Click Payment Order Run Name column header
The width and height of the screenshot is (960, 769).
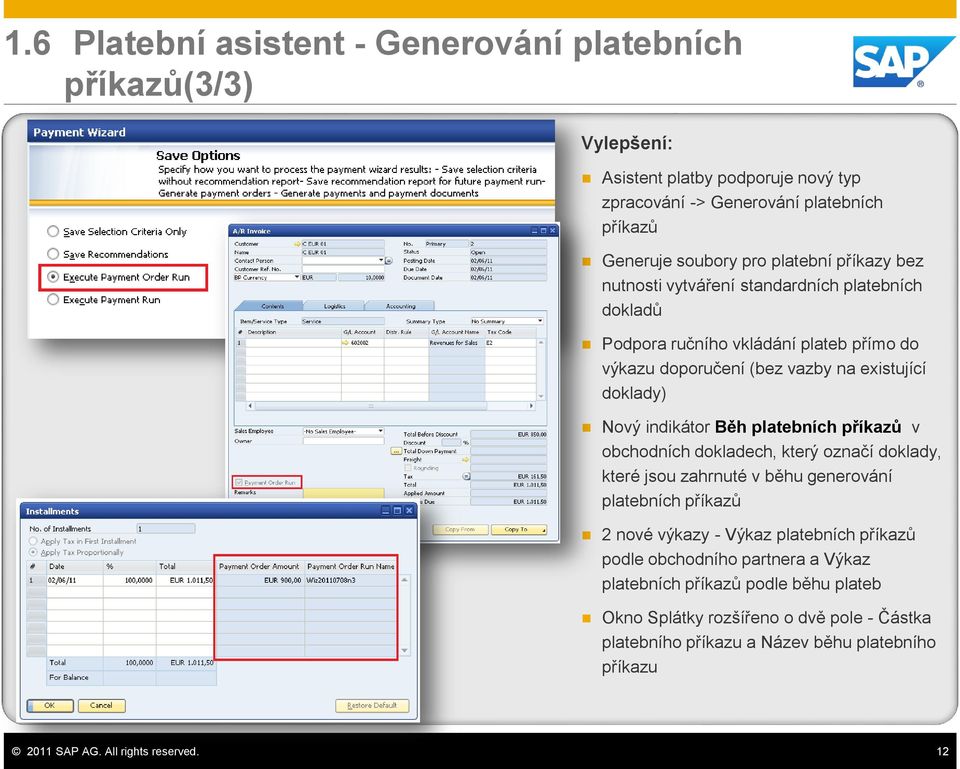pyautogui.click(x=351, y=566)
